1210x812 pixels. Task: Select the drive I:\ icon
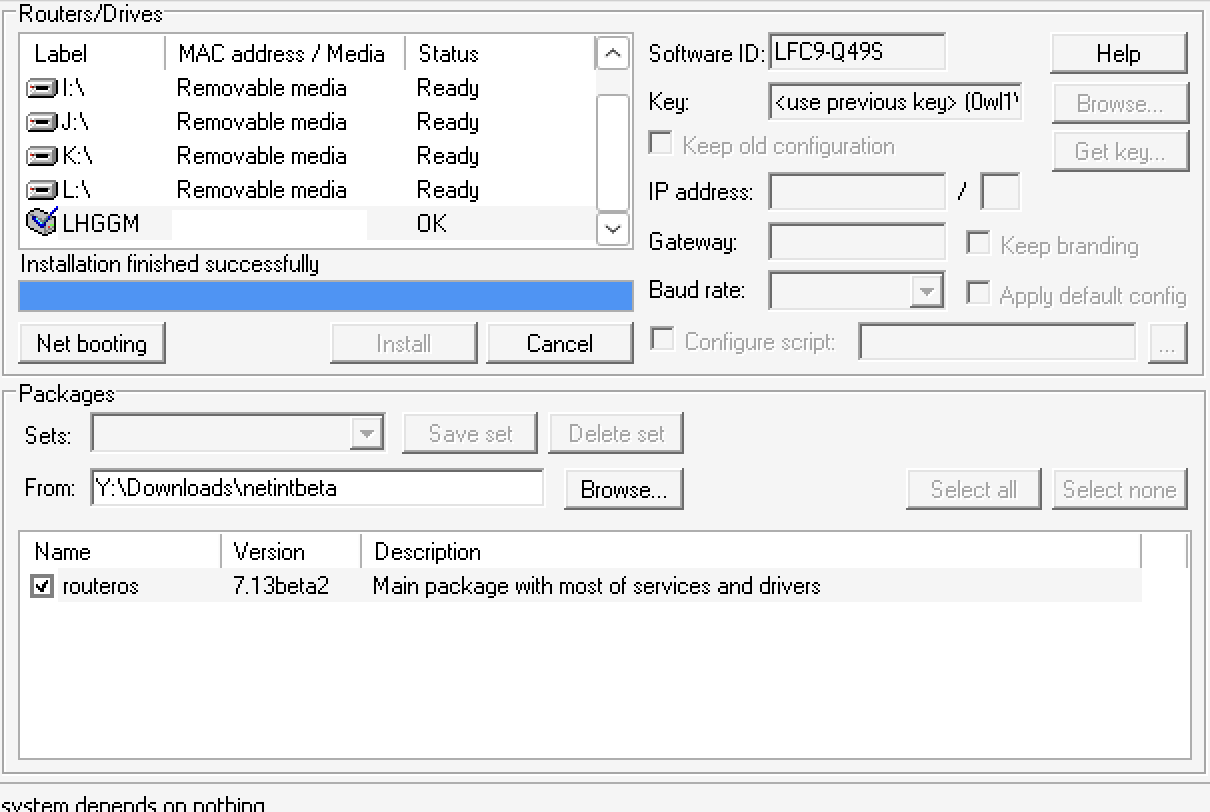pyautogui.click(x=39, y=87)
